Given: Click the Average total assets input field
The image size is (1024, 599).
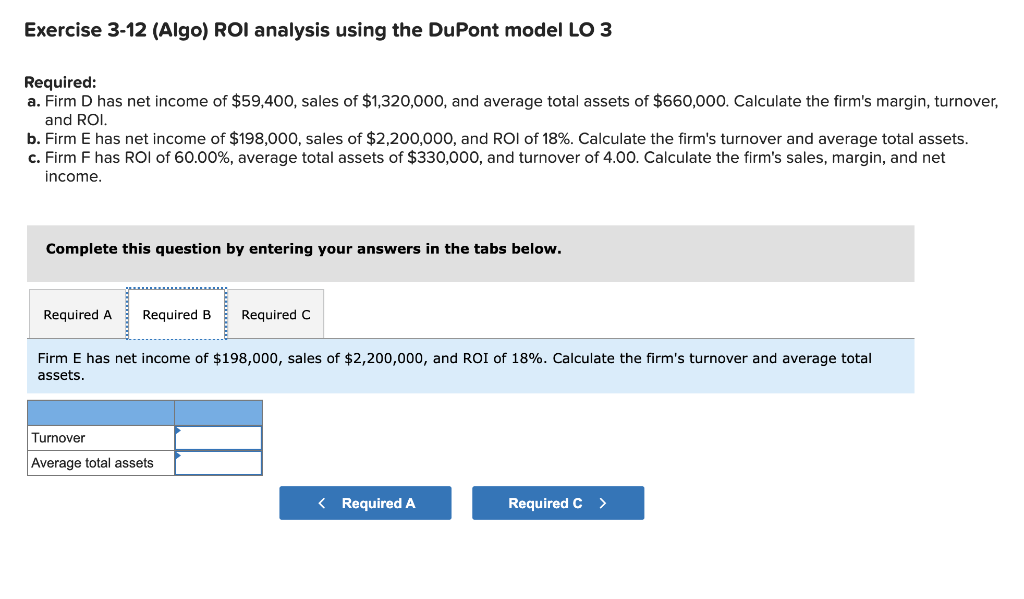Looking at the screenshot, I should tap(220, 462).
